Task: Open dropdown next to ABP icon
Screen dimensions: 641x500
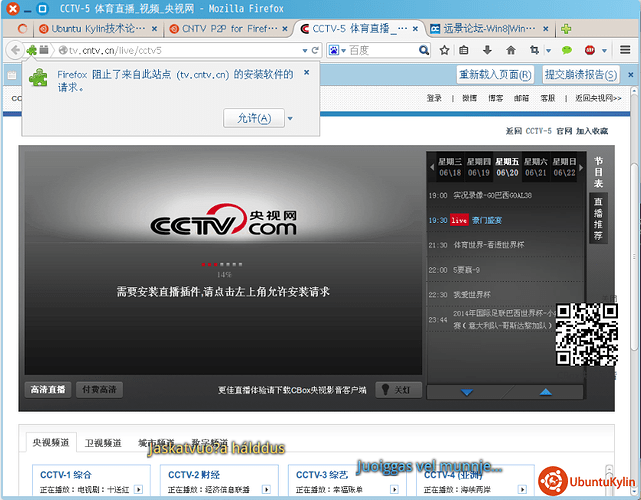Action: (x=604, y=51)
